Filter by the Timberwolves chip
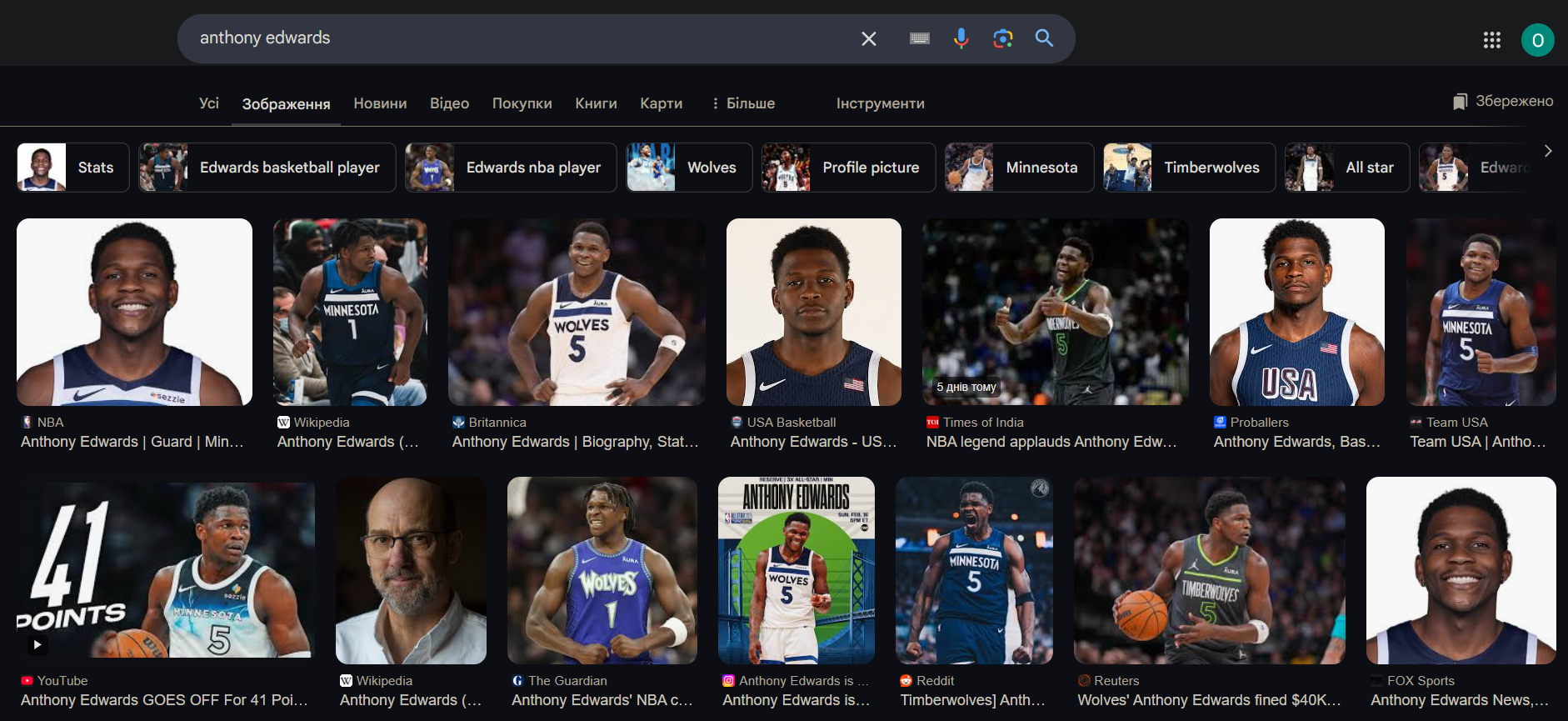 (1190, 168)
